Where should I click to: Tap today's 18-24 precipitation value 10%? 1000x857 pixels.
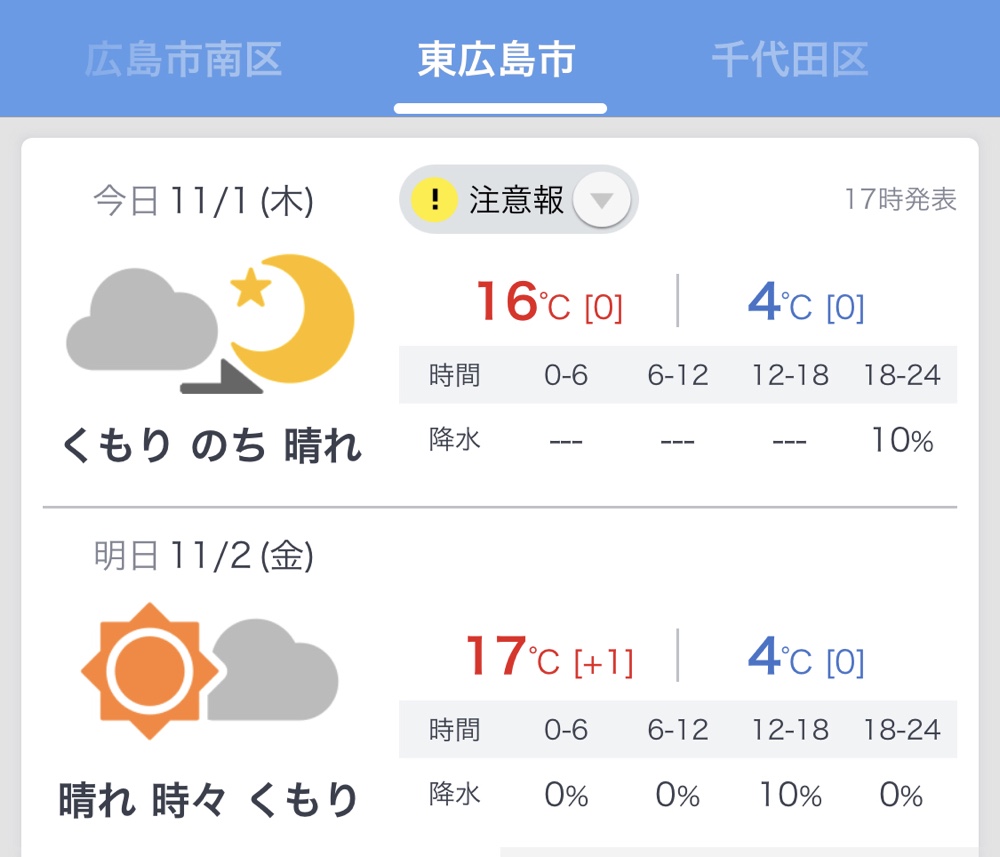pos(902,440)
